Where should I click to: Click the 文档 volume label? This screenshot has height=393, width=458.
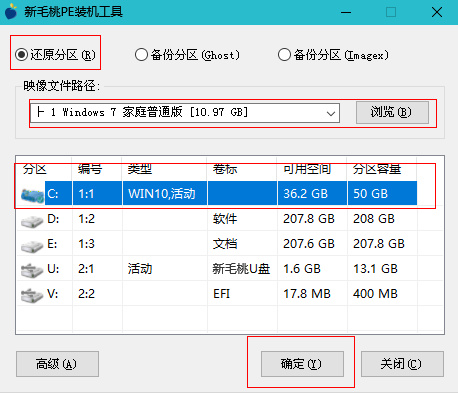[x=225, y=244]
